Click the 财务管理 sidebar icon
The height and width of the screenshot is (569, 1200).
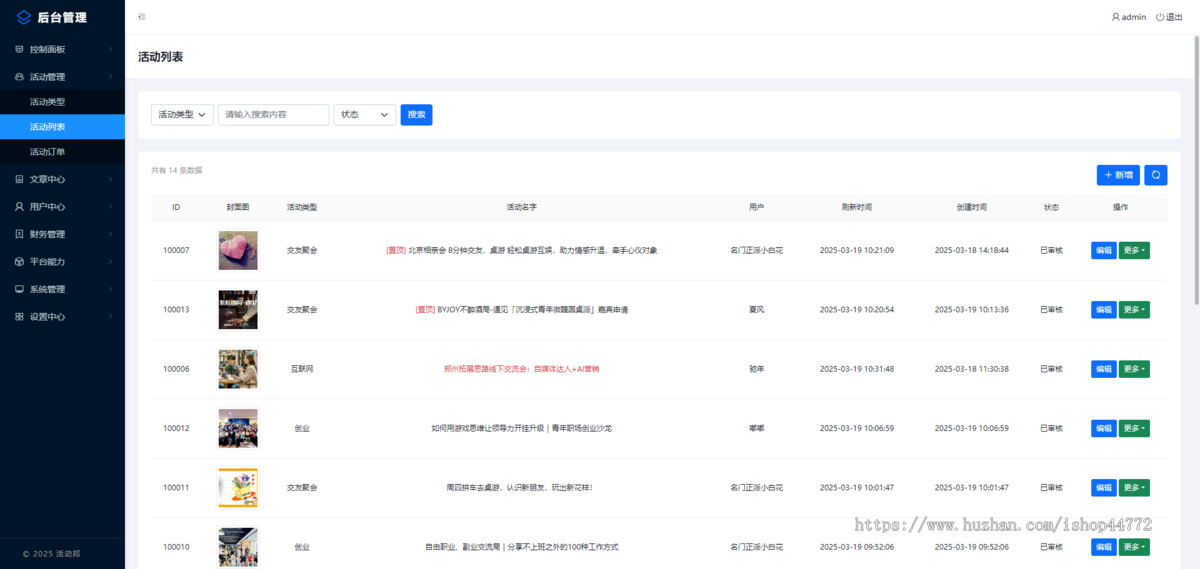coord(19,234)
